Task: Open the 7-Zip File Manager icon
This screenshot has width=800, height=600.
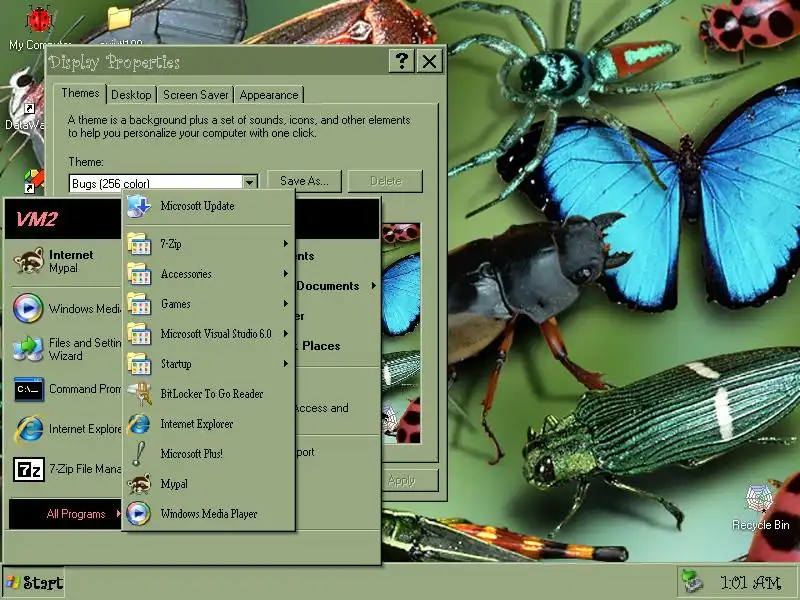Action: [x=29, y=469]
